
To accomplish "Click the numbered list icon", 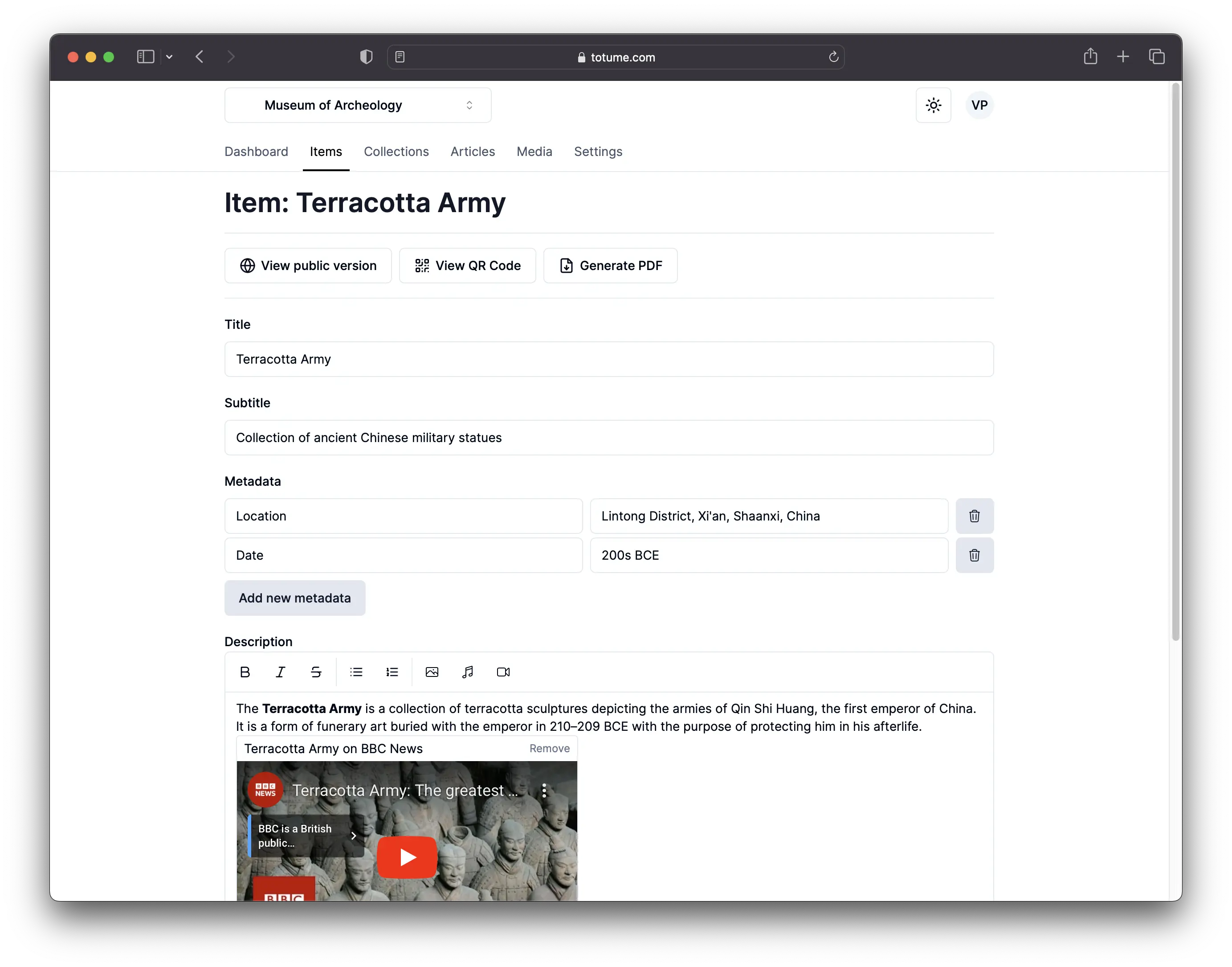I will [x=391, y=672].
